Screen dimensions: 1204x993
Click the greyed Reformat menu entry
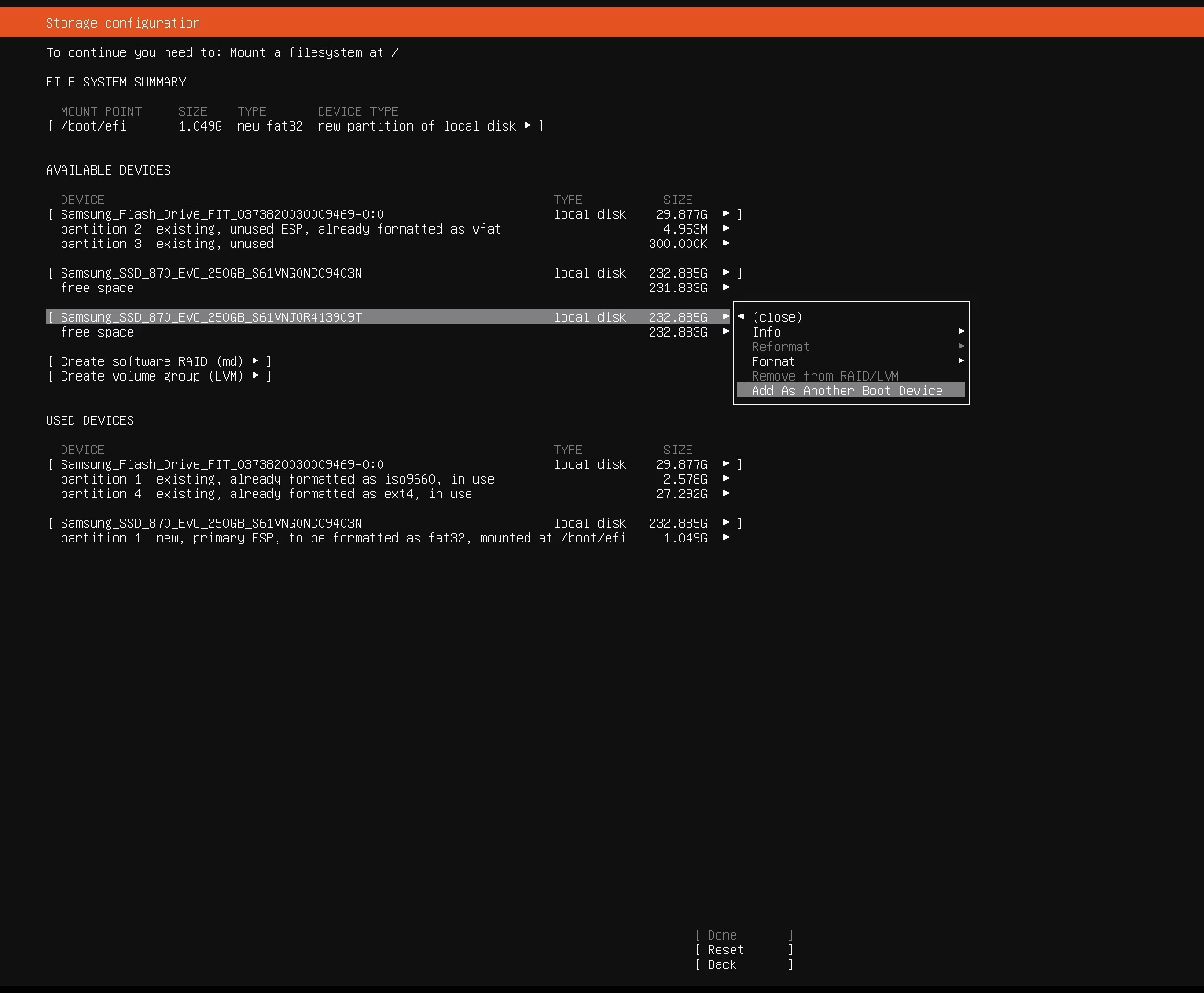(851, 347)
